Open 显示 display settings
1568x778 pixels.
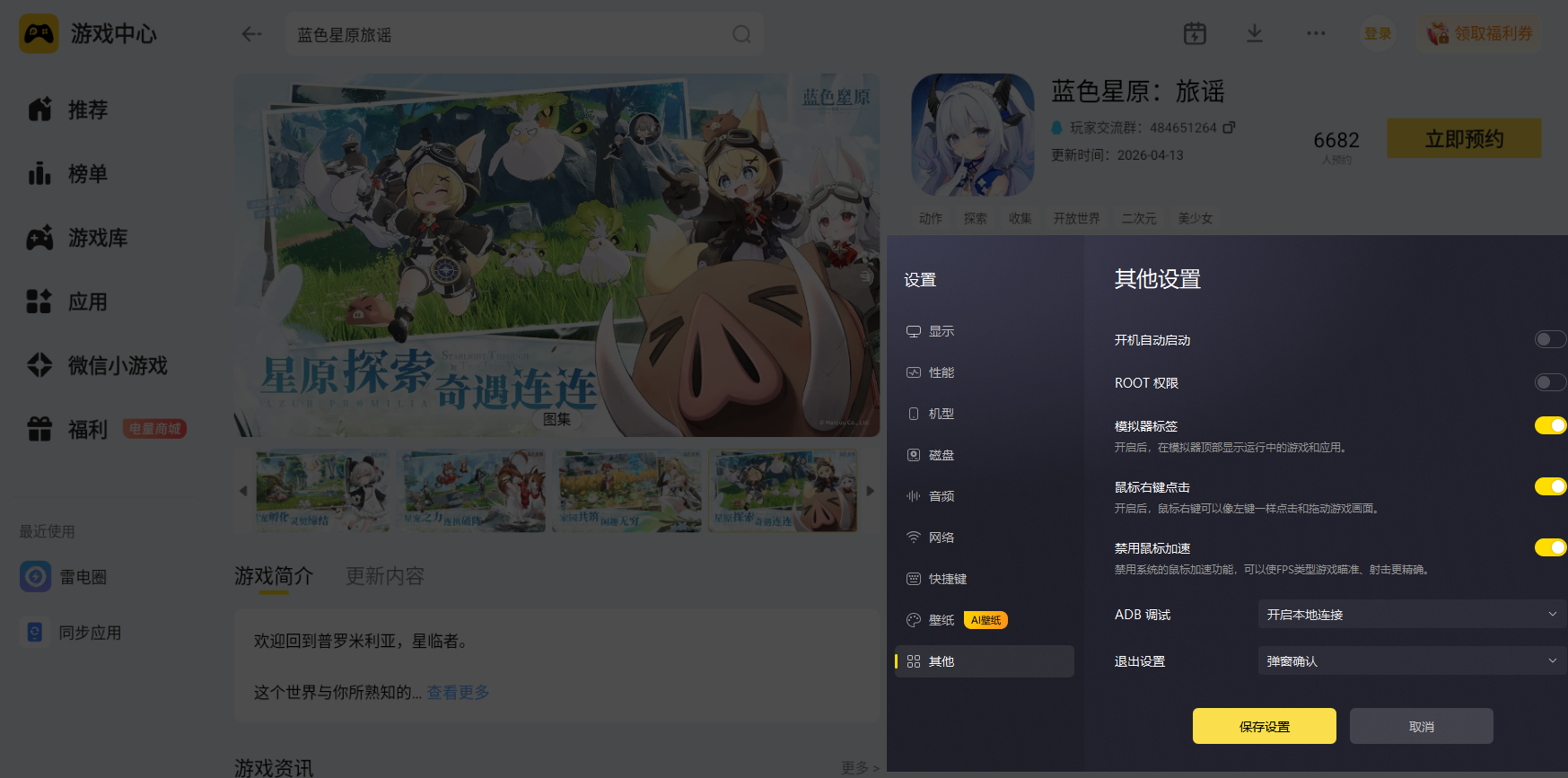click(985, 331)
